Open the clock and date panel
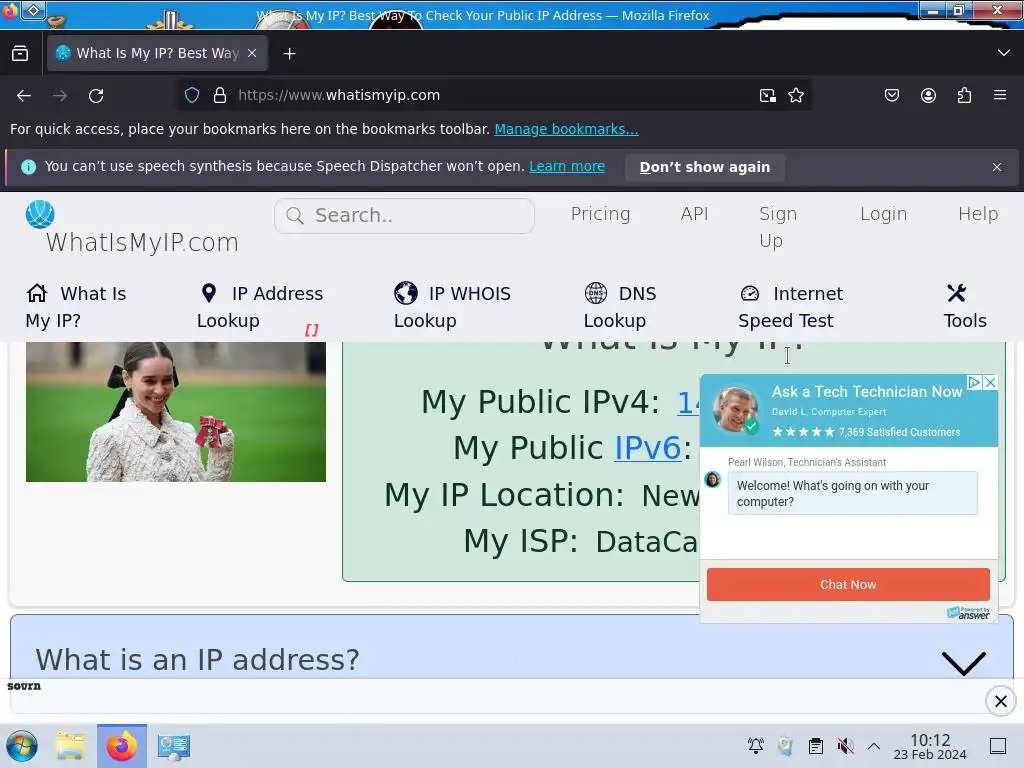Viewport: 1024px width, 768px height. [930, 746]
